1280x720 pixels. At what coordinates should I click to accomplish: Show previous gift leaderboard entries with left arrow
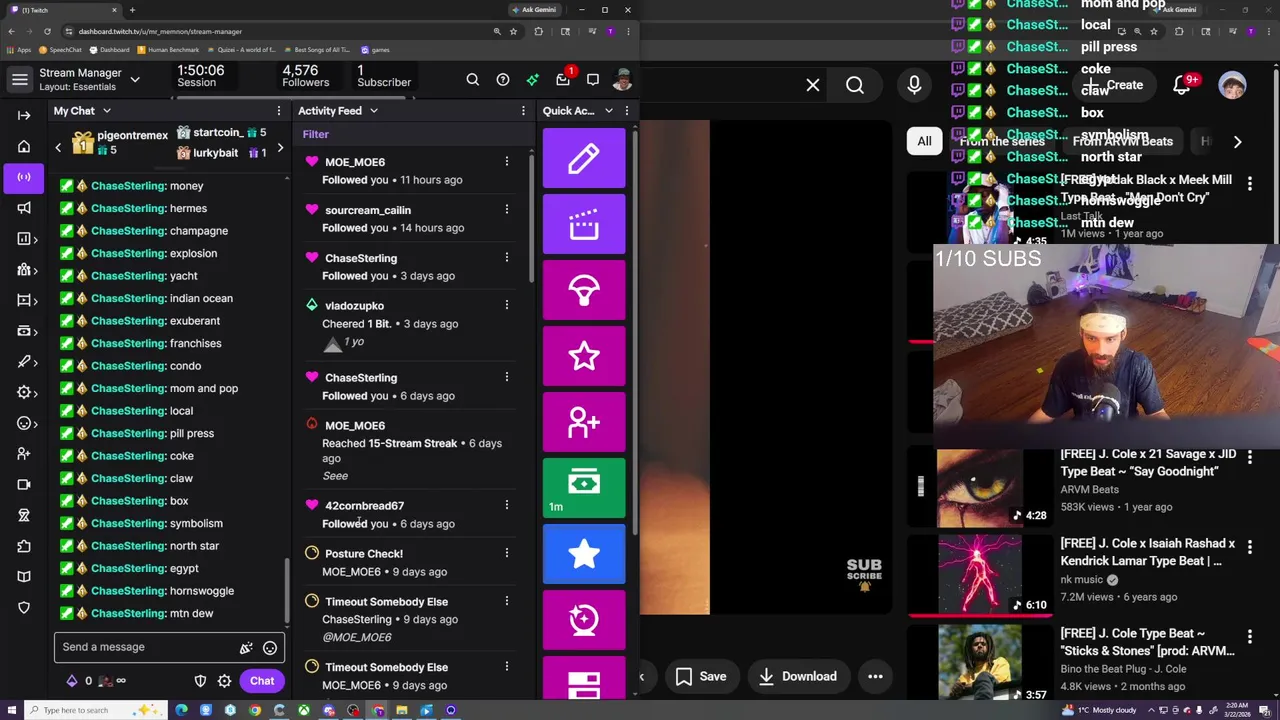(58, 148)
